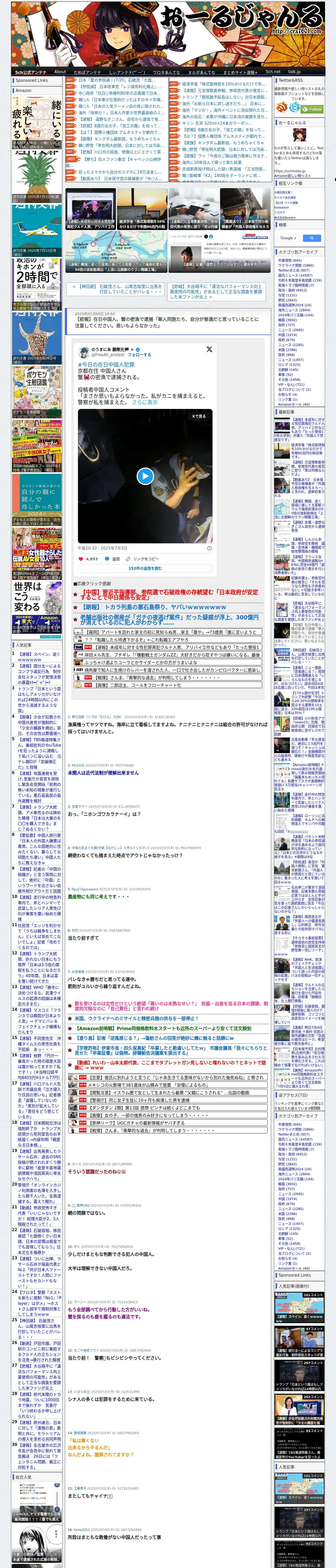Image resolution: width=336 pixels, height=1568 pixels.
Task: Open '【神回避】石破茂さん' previous-article link
Action: pyautogui.click(x=117, y=289)
